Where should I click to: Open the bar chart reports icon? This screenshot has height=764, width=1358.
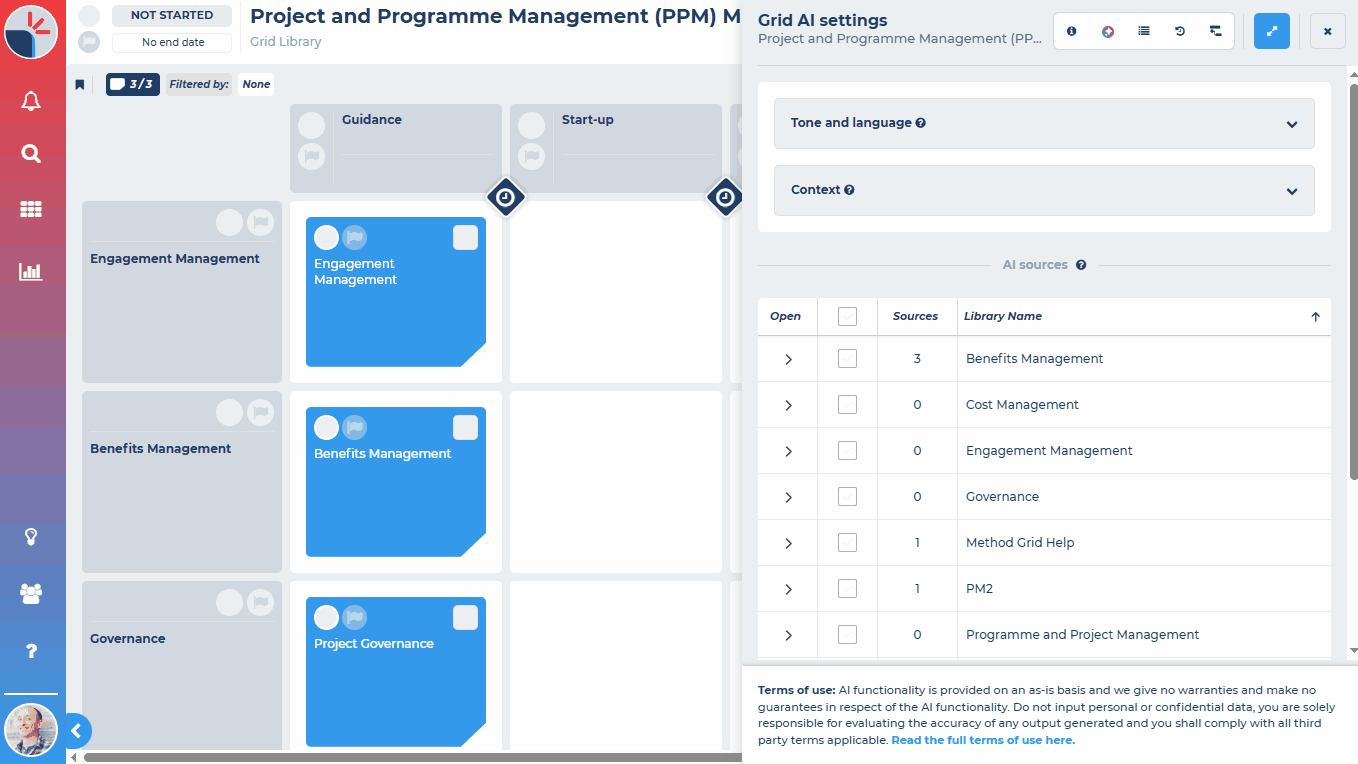pyautogui.click(x=31, y=271)
